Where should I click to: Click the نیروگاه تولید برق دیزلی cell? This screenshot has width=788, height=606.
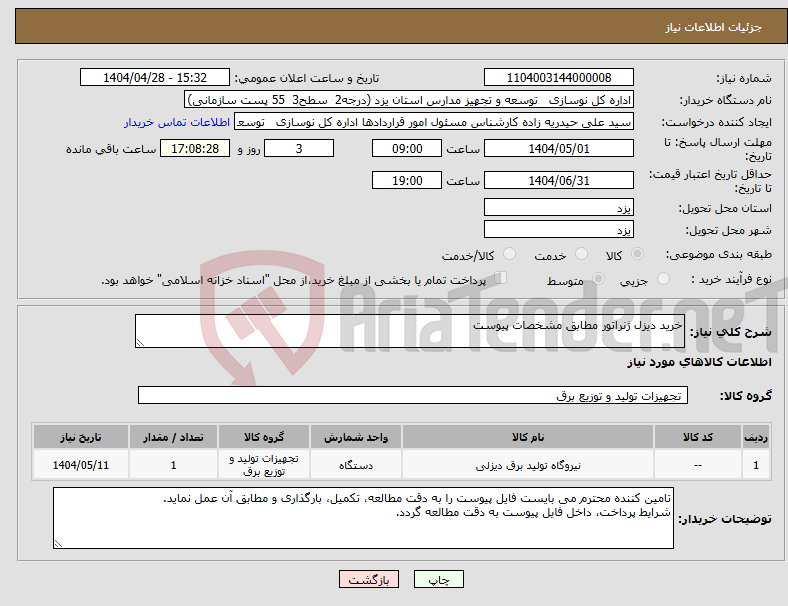pos(528,465)
